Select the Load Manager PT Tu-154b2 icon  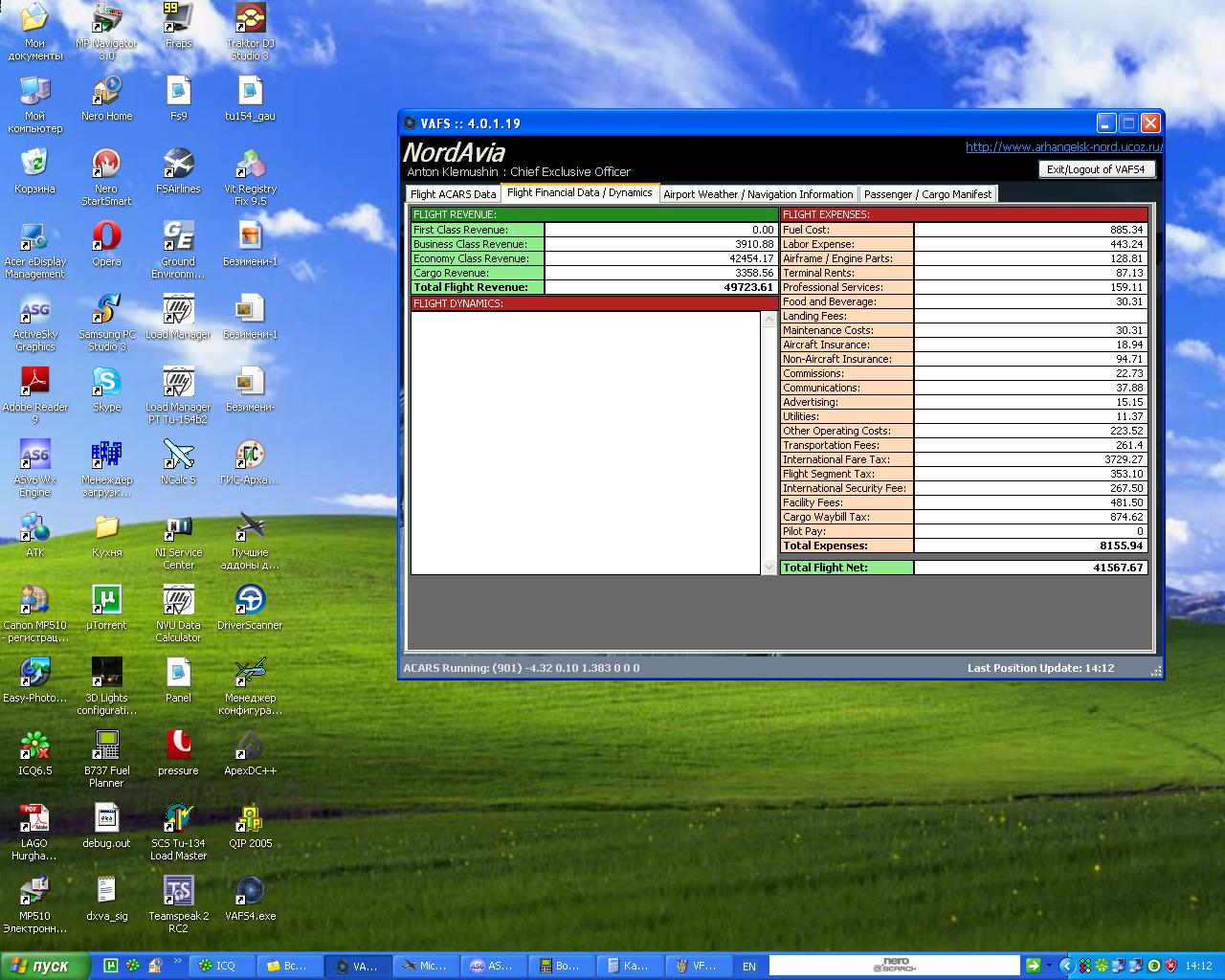[178, 394]
